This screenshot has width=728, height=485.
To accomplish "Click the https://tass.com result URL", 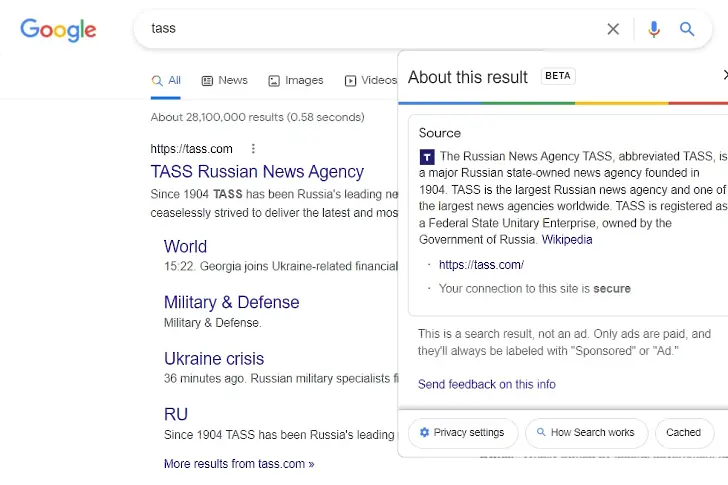I will [x=191, y=149].
